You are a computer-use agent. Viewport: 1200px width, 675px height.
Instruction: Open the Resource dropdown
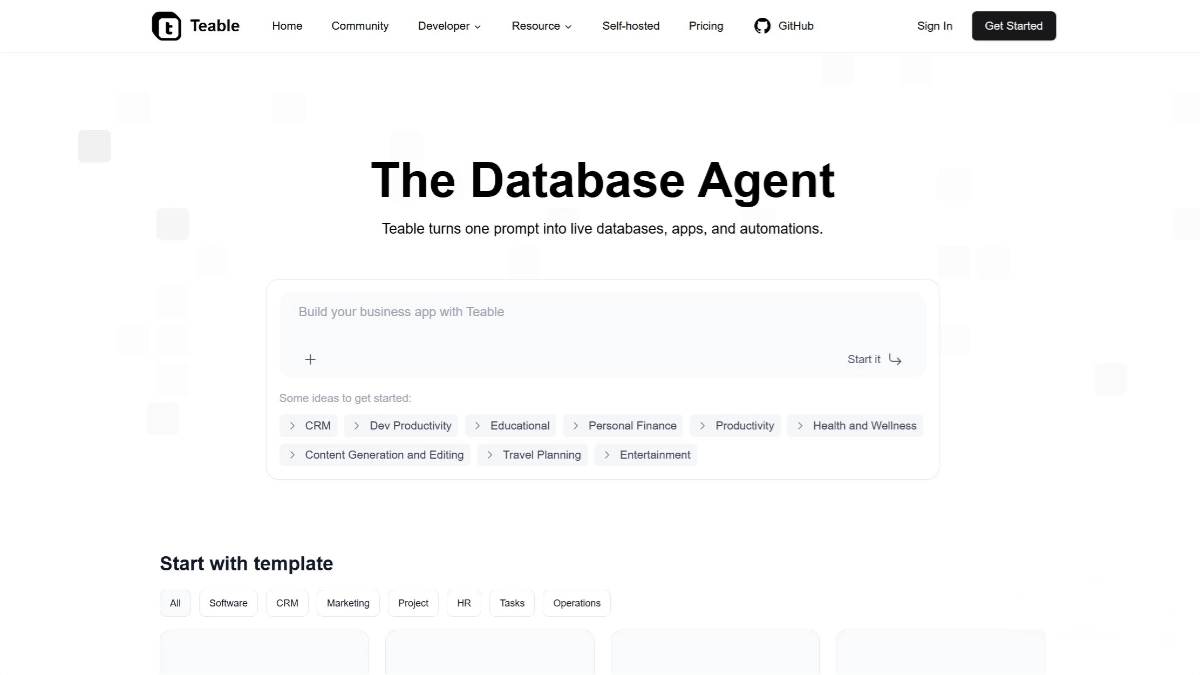tap(541, 26)
